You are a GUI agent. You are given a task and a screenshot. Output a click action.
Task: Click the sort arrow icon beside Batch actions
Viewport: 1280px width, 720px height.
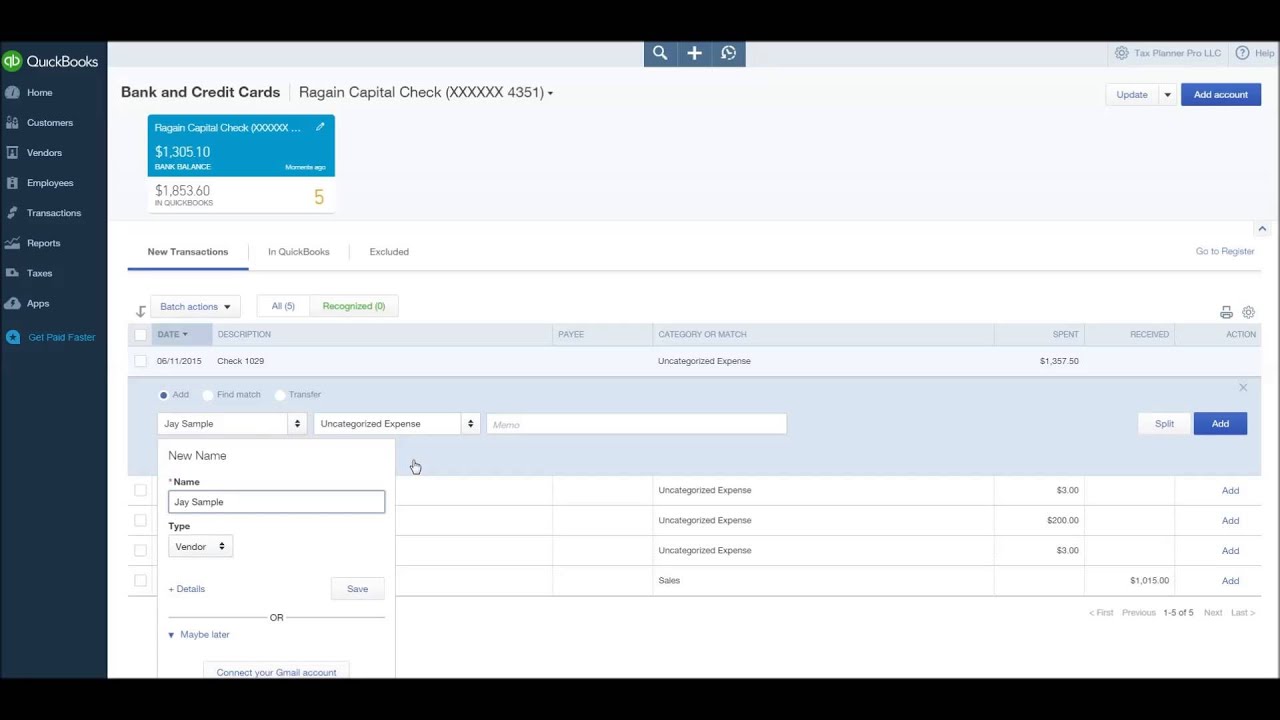(x=140, y=311)
